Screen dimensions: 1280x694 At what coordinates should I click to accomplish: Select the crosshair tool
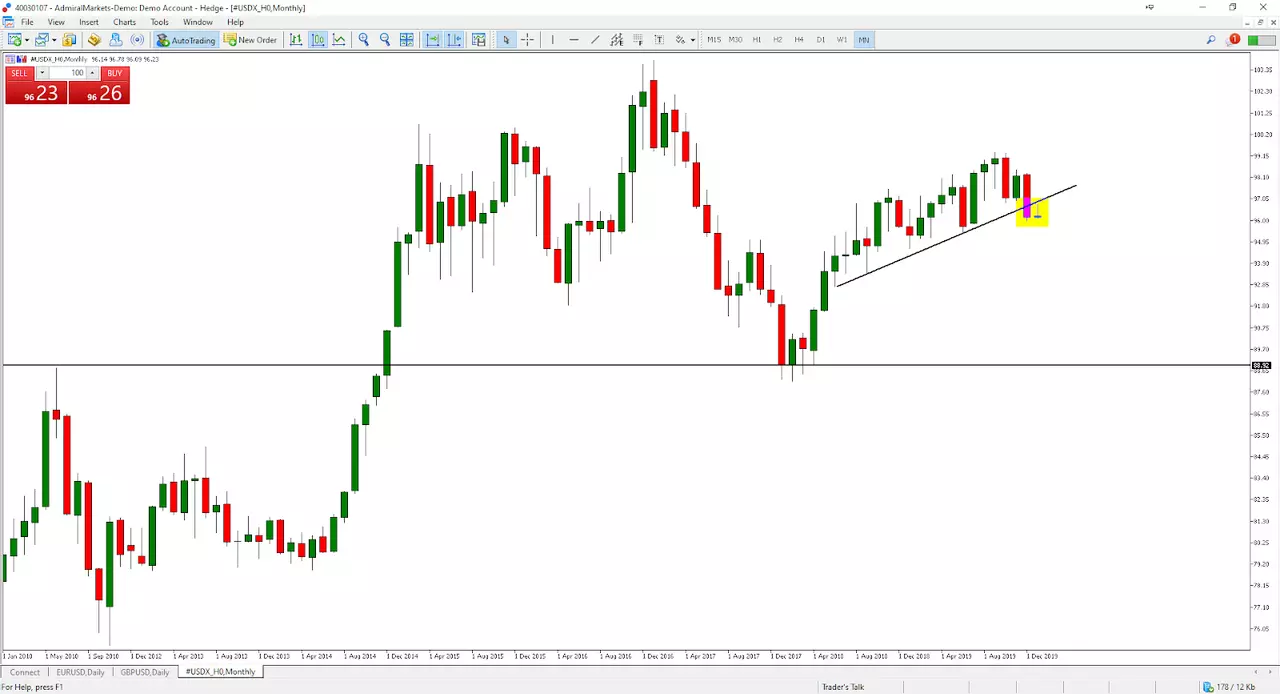tap(527, 40)
